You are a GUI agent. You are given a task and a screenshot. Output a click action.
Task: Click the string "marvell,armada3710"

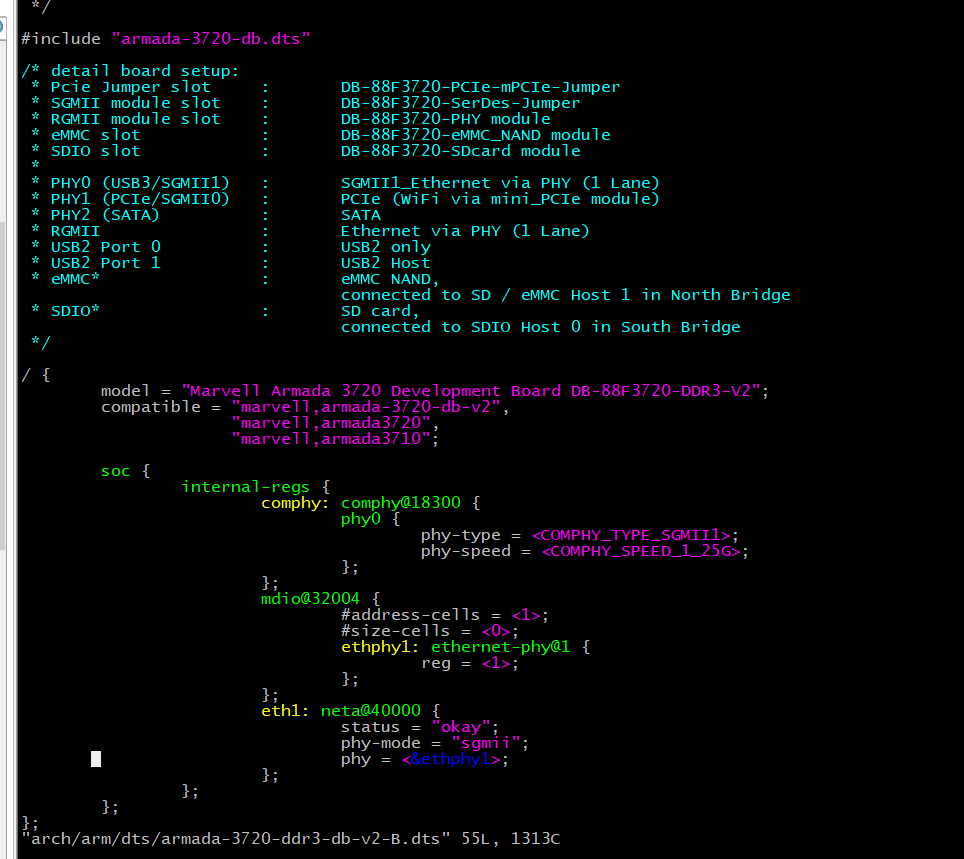331,438
